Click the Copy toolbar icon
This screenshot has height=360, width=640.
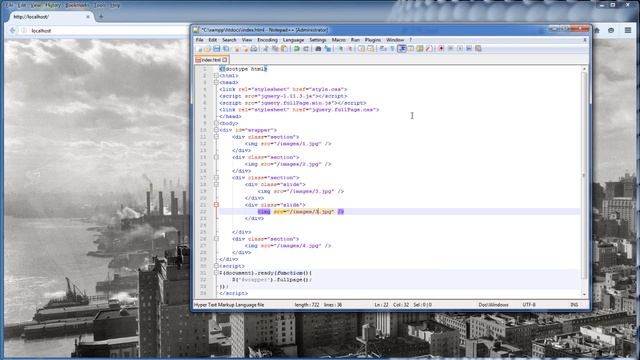(x=274, y=49)
